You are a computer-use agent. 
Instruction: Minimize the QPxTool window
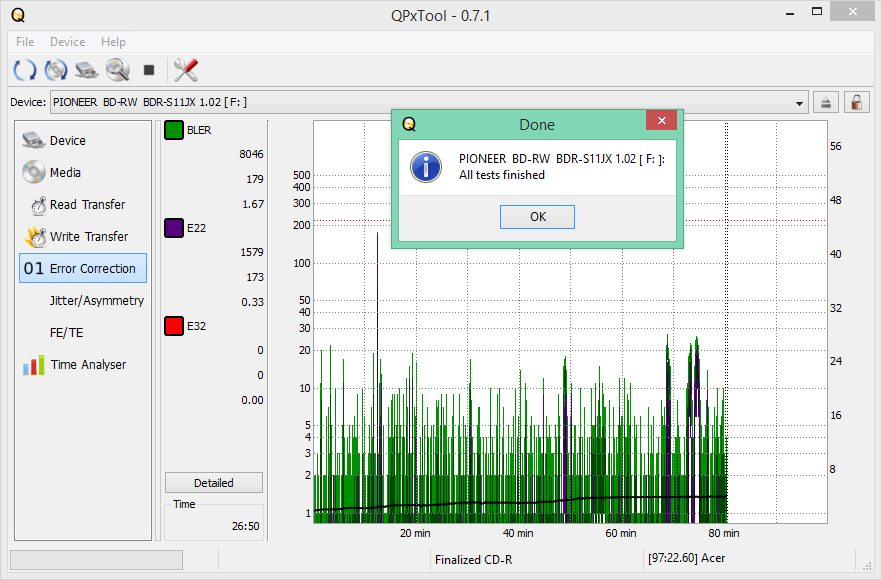pyautogui.click(x=790, y=12)
